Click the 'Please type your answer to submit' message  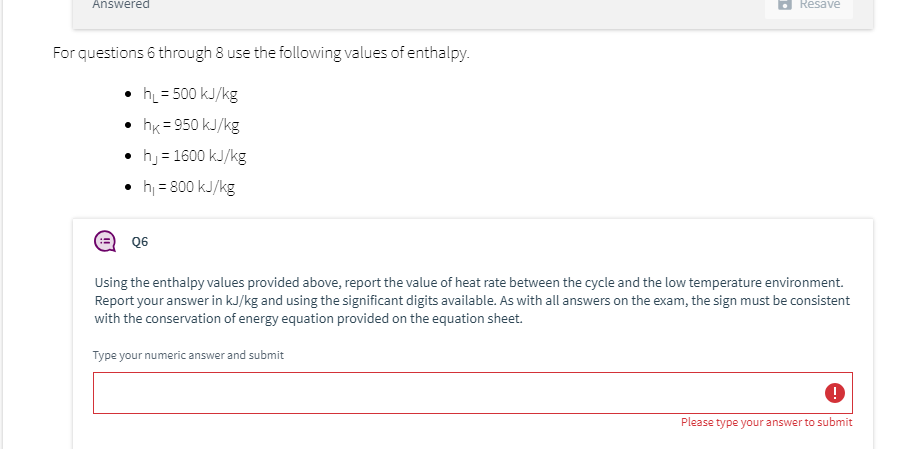[766, 422]
